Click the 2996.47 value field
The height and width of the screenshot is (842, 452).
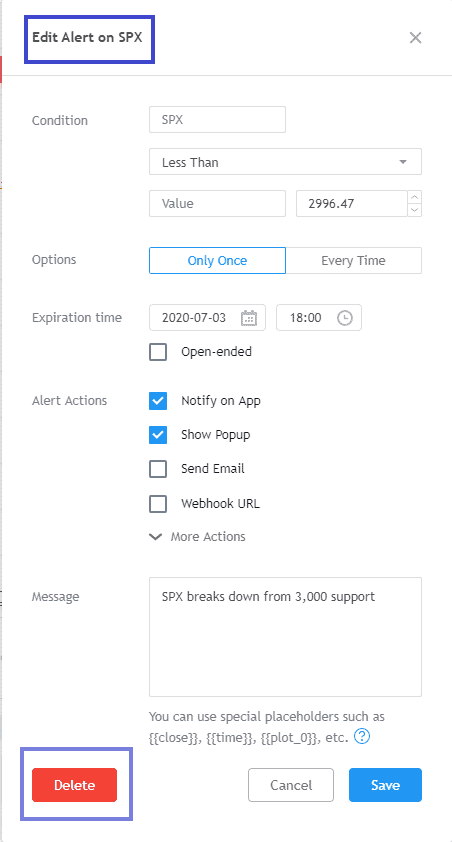point(352,204)
